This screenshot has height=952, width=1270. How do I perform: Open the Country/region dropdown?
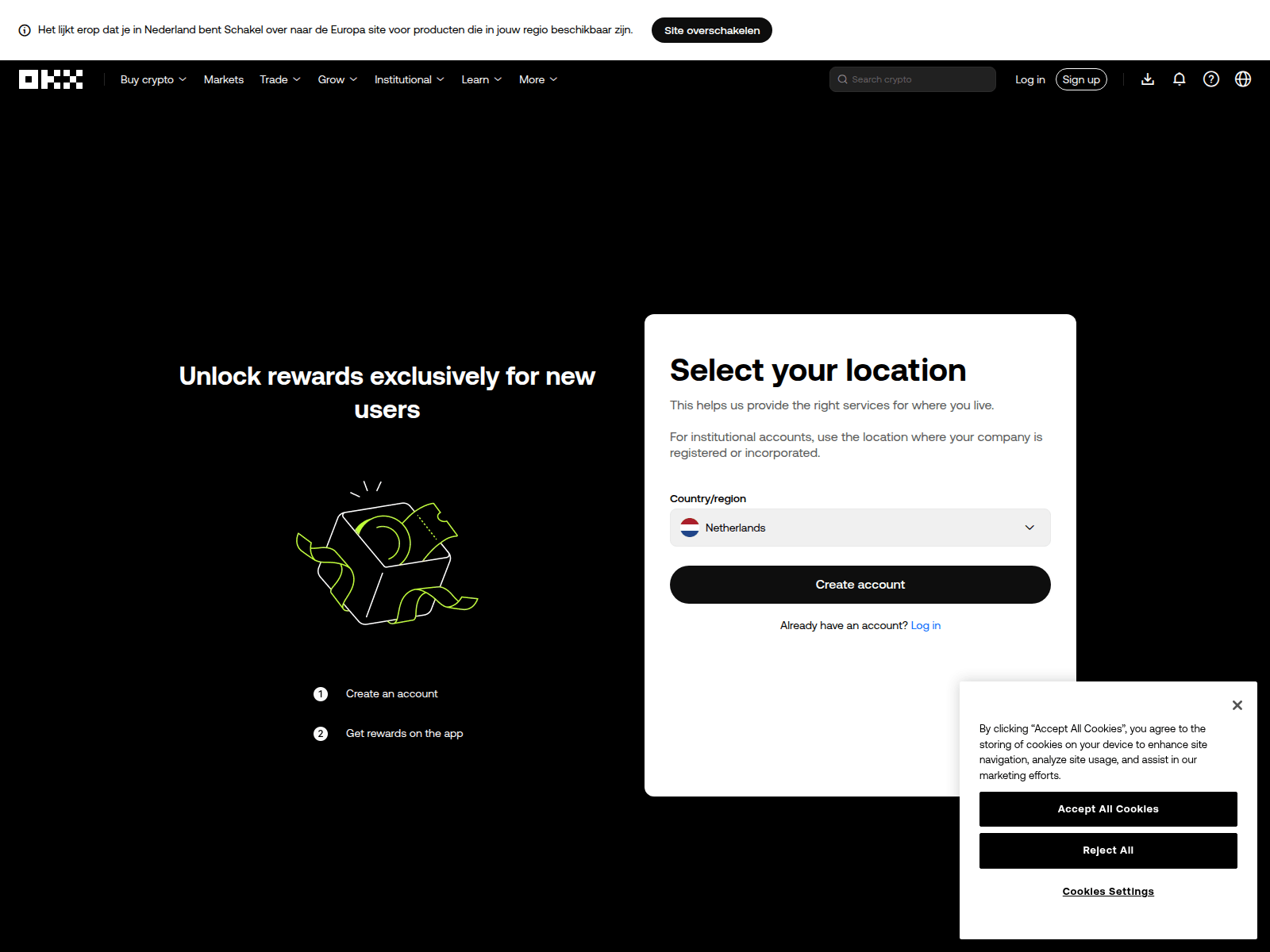[860, 528]
